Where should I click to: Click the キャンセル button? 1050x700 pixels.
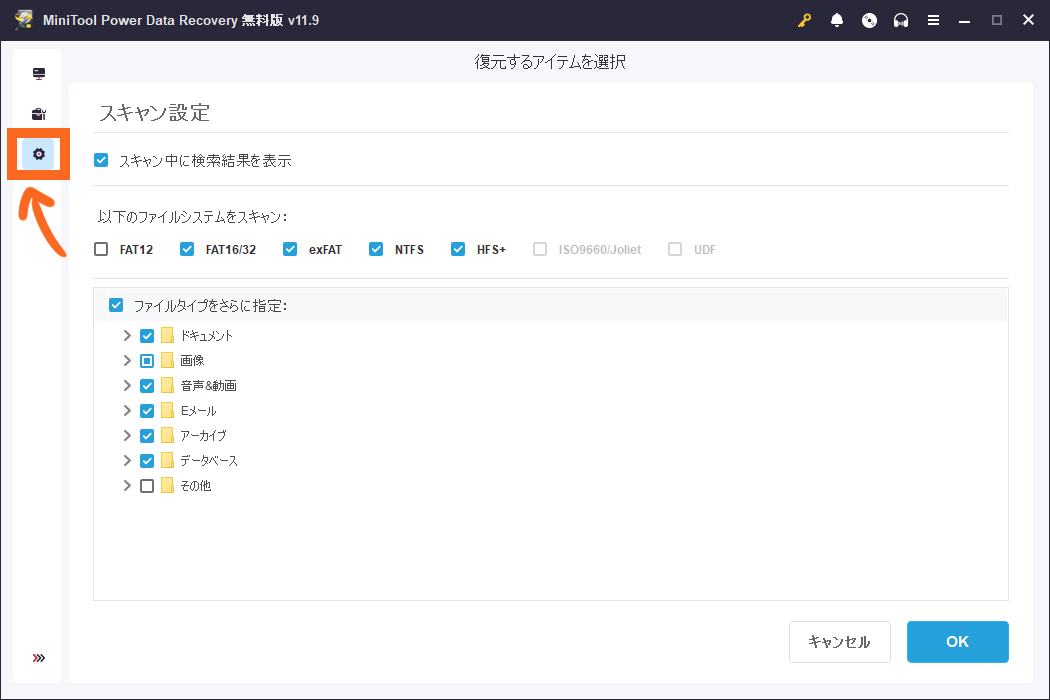pyautogui.click(x=839, y=642)
